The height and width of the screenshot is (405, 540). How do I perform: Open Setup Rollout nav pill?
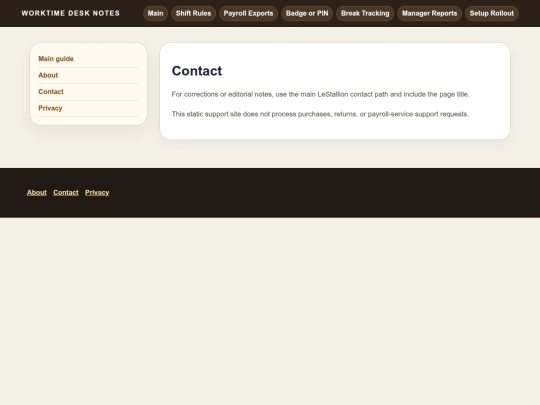[491, 13]
